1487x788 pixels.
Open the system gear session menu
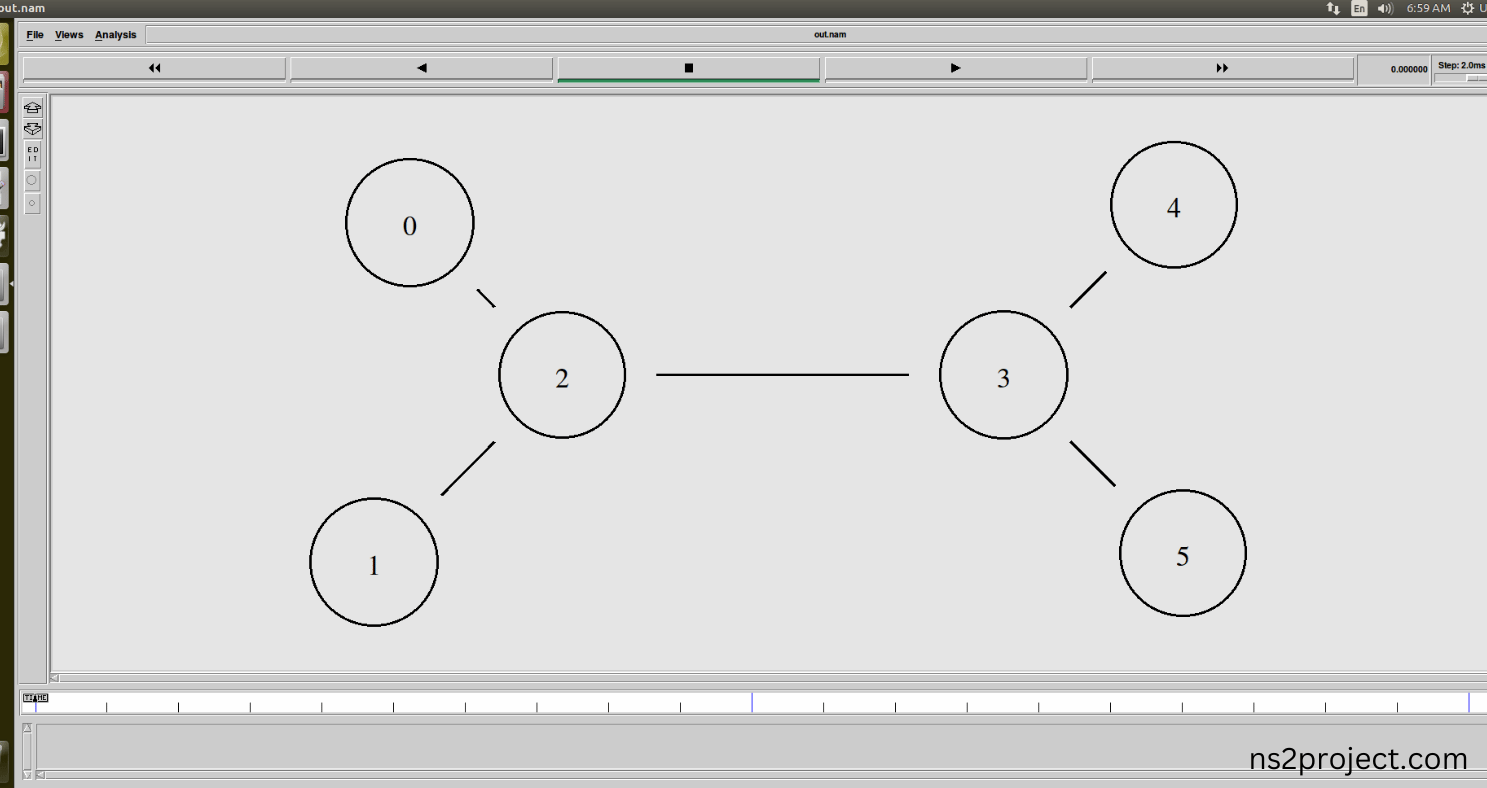click(x=1468, y=8)
